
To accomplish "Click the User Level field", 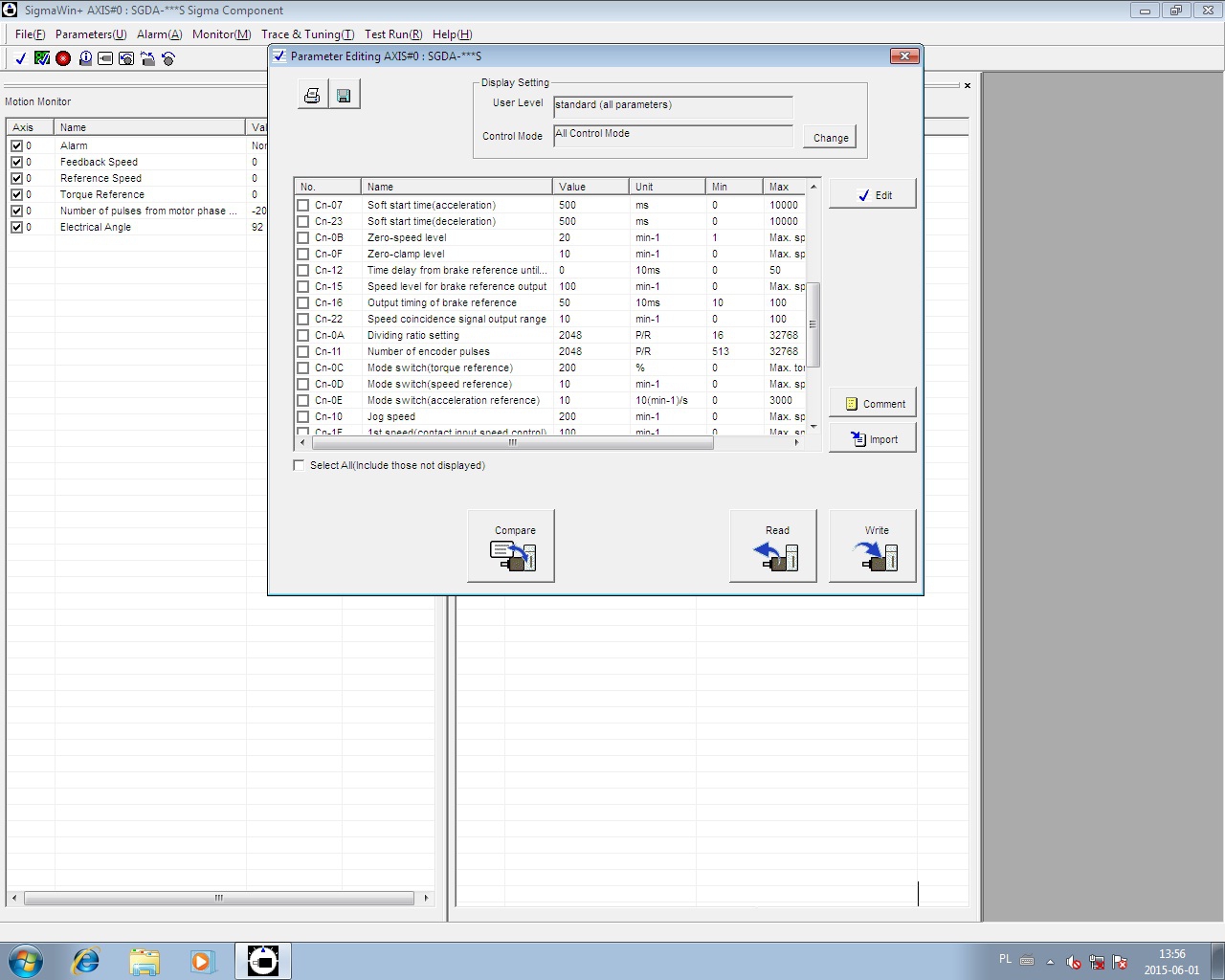I will click(x=674, y=105).
